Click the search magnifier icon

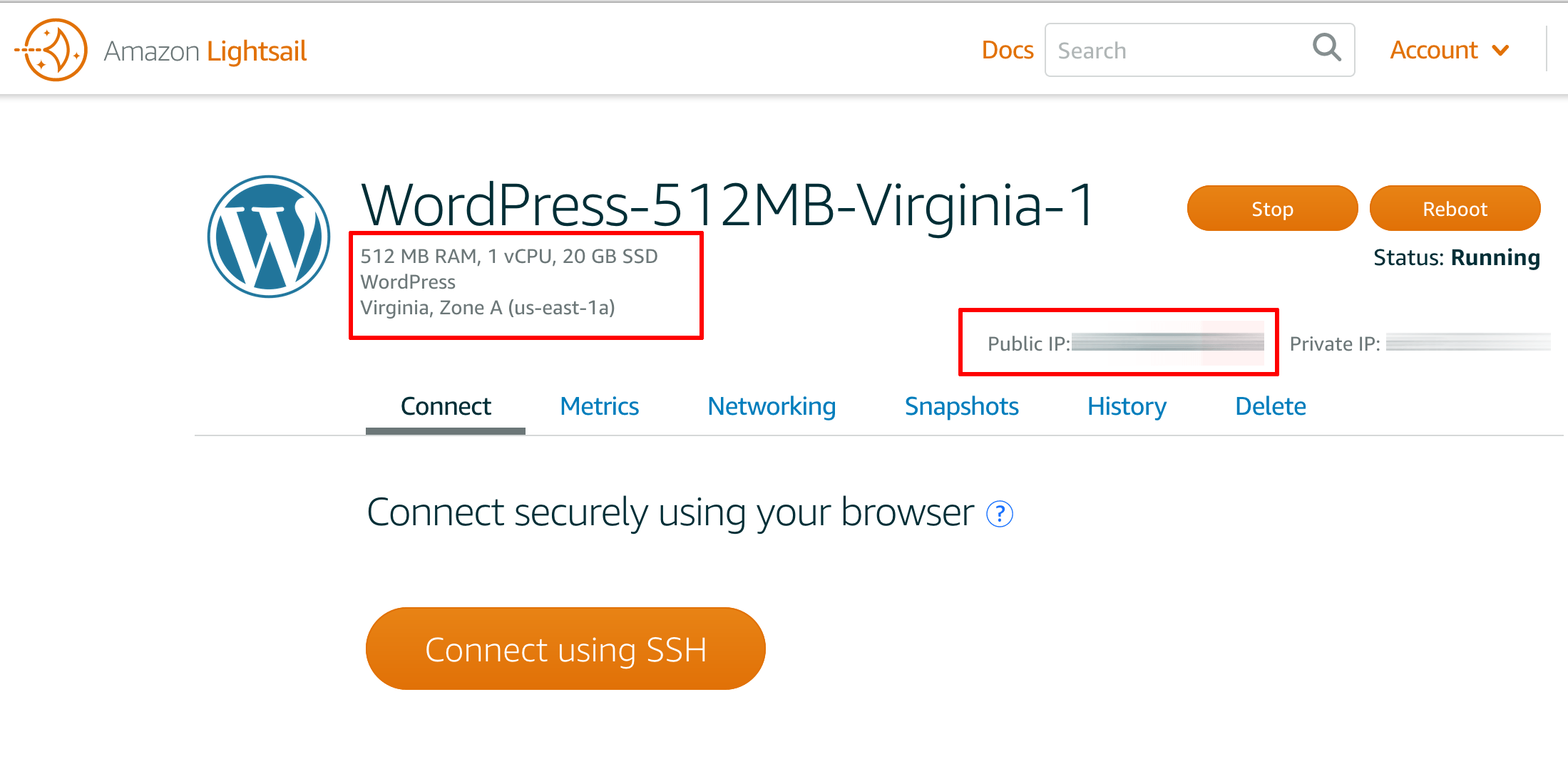(1326, 48)
